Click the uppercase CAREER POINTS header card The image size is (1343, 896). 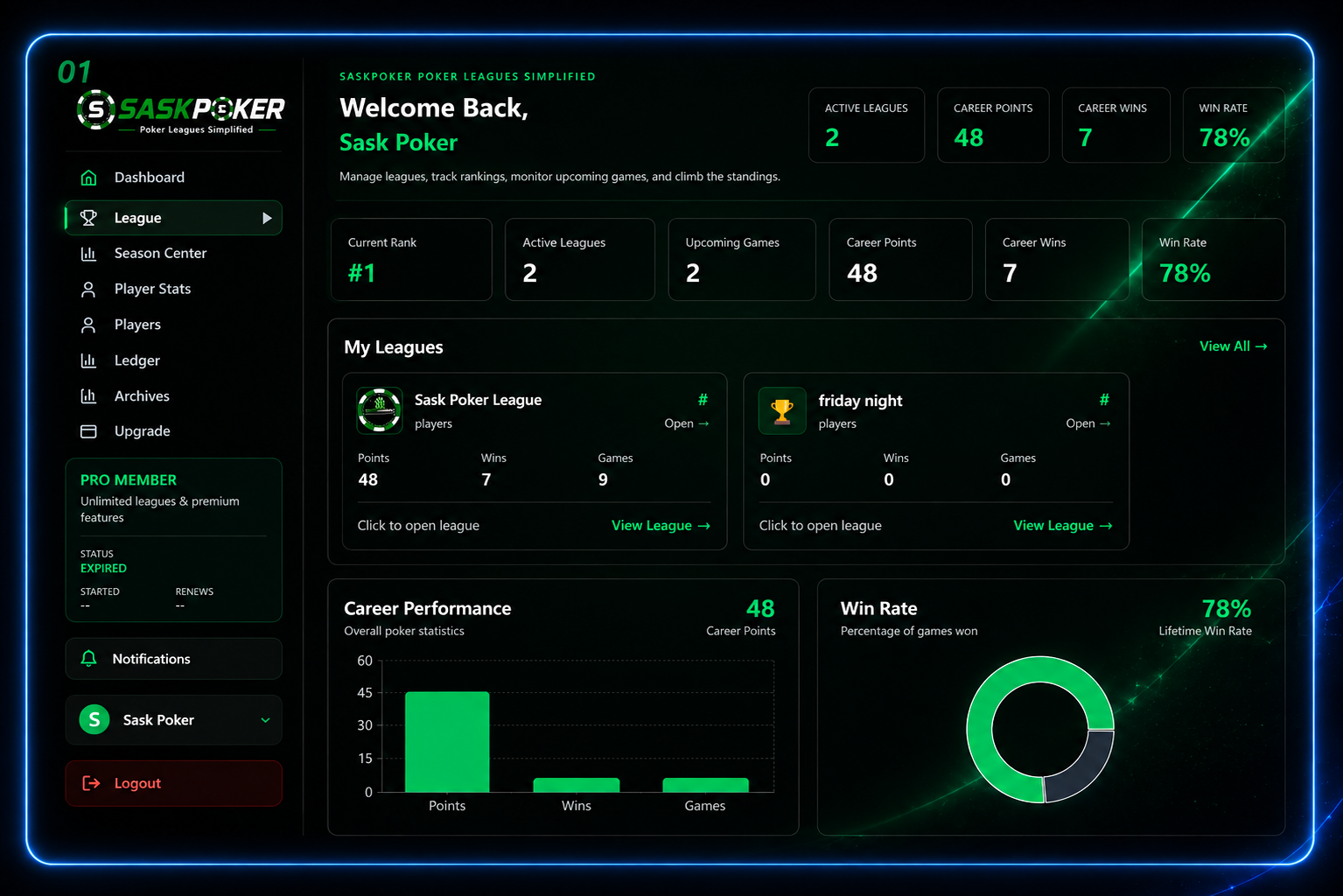[993, 125]
